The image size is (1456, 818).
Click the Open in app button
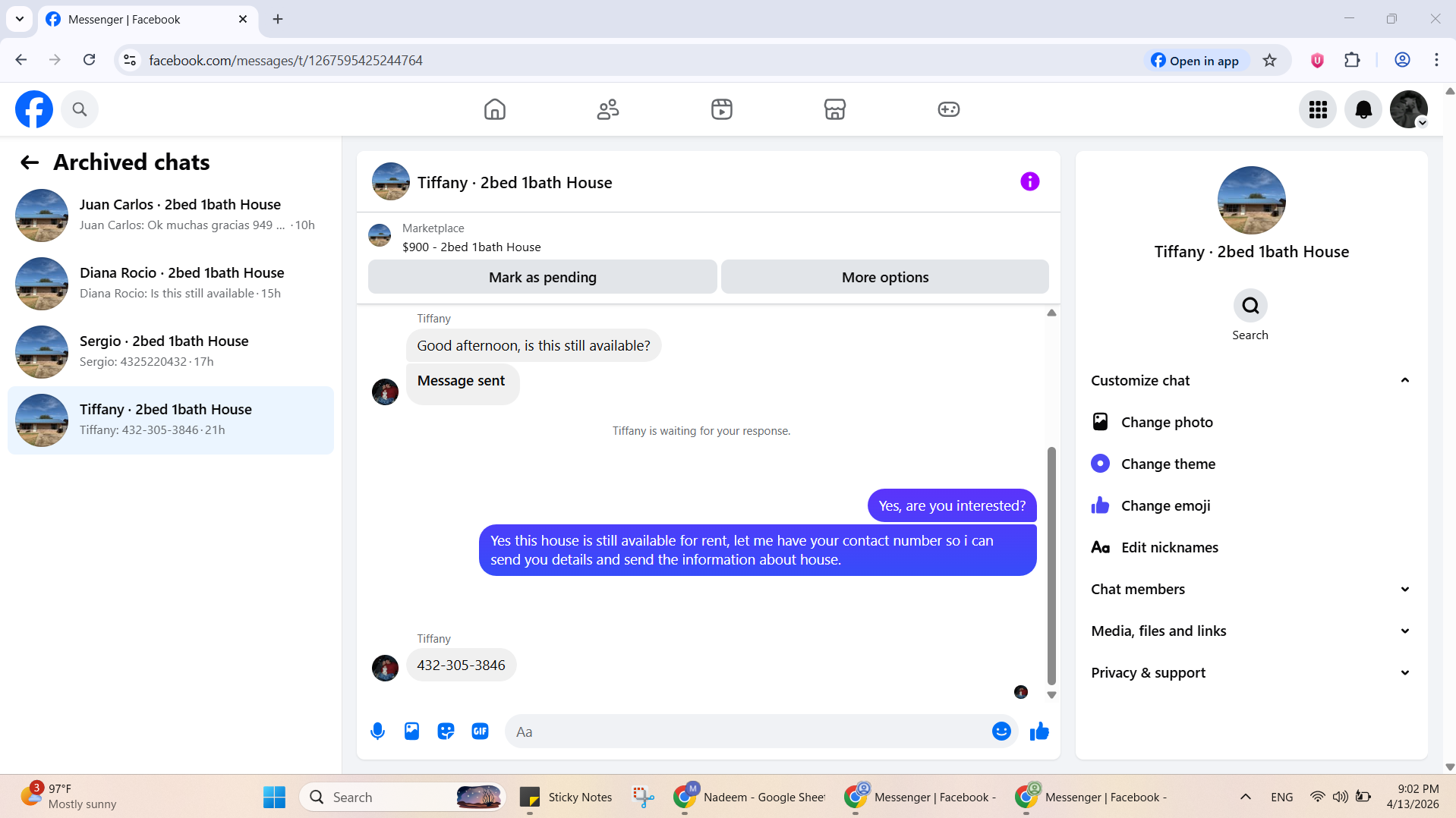pyautogui.click(x=1195, y=60)
